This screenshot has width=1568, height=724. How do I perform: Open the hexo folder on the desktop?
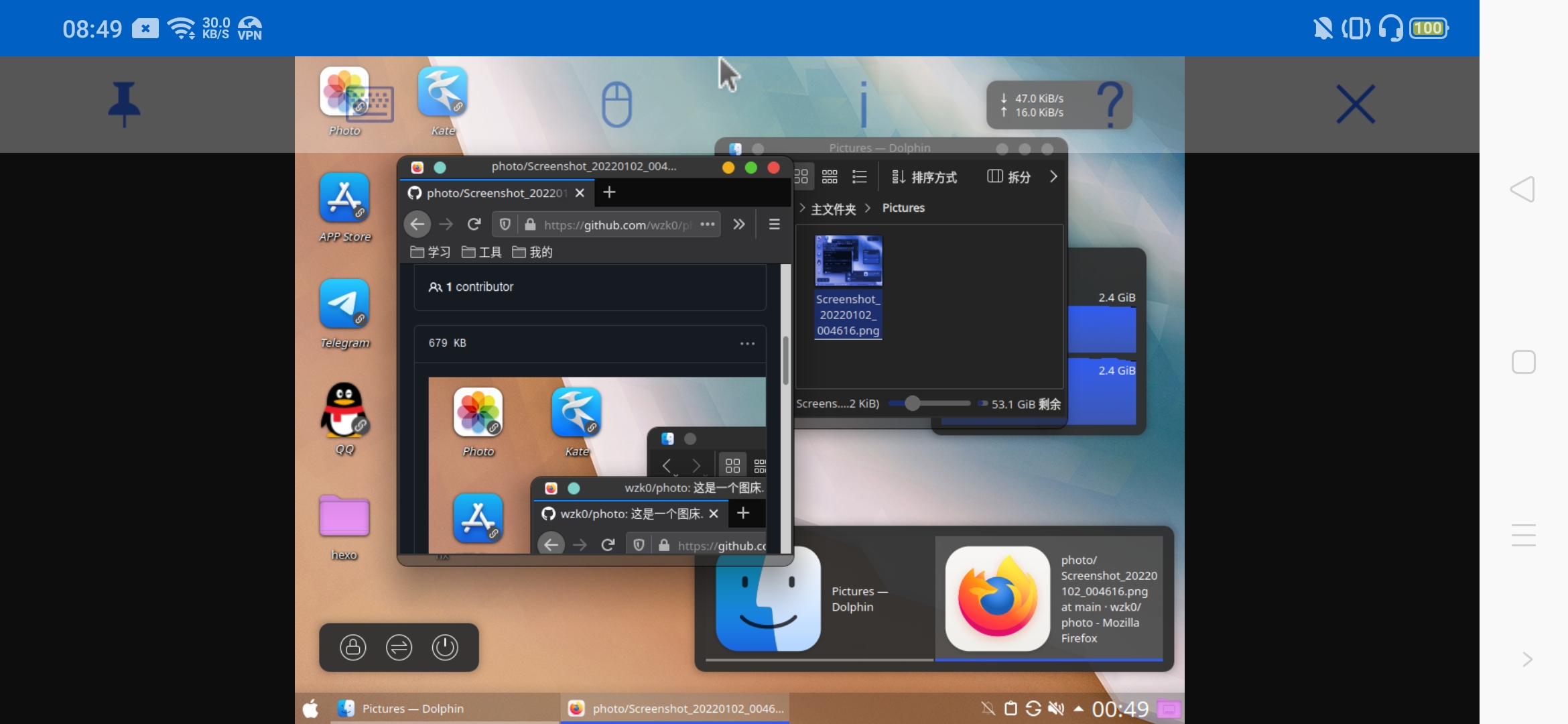tap(344, 518)
